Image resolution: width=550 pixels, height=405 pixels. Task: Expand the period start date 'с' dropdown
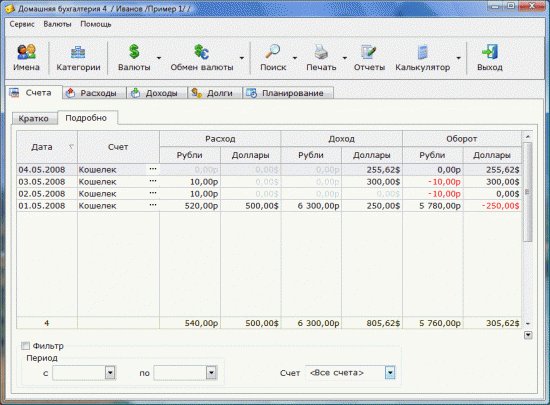pyautogui.click(x=110, y=373)
